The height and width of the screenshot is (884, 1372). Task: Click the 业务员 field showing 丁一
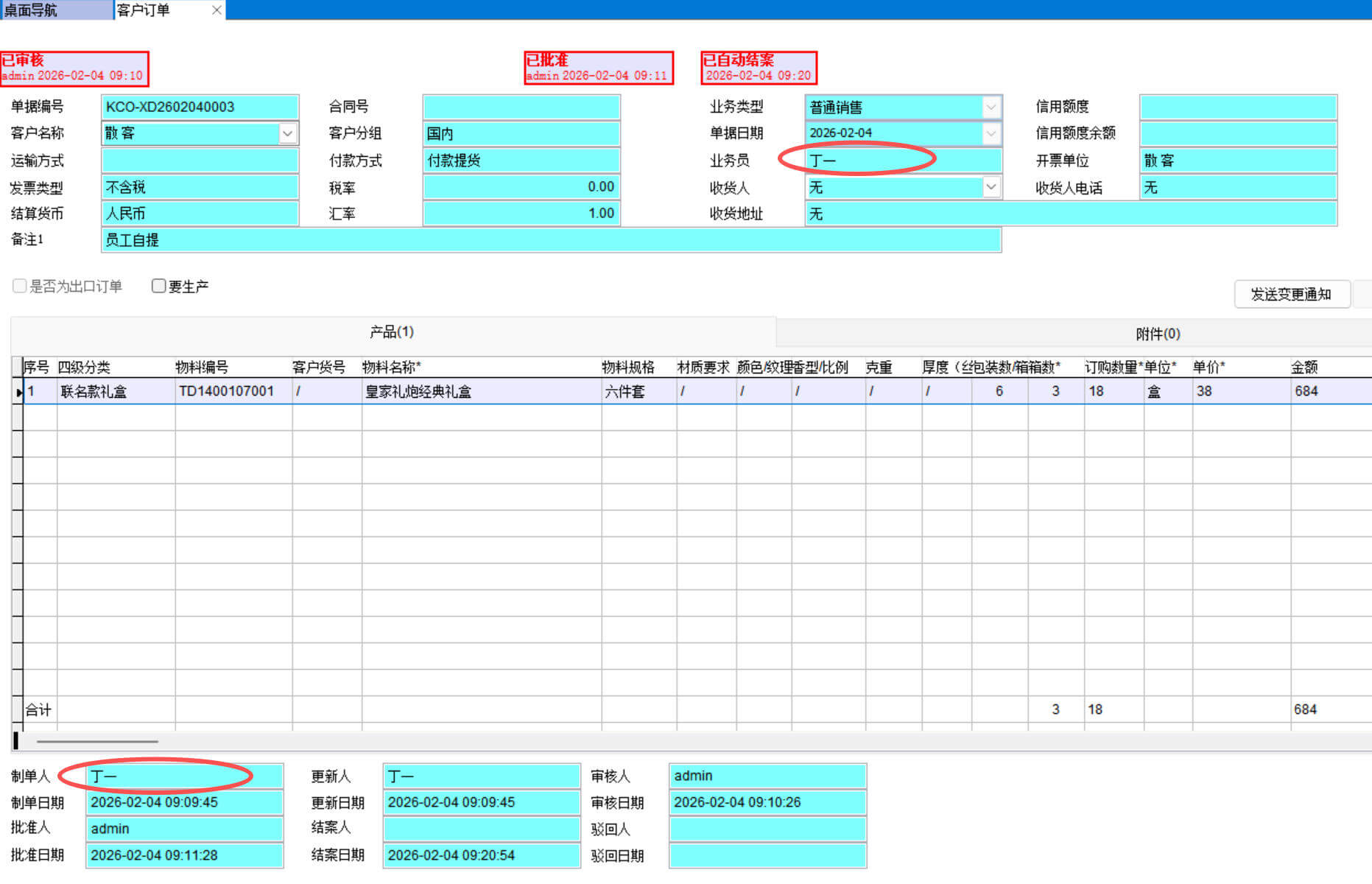(x=903, y=160)
